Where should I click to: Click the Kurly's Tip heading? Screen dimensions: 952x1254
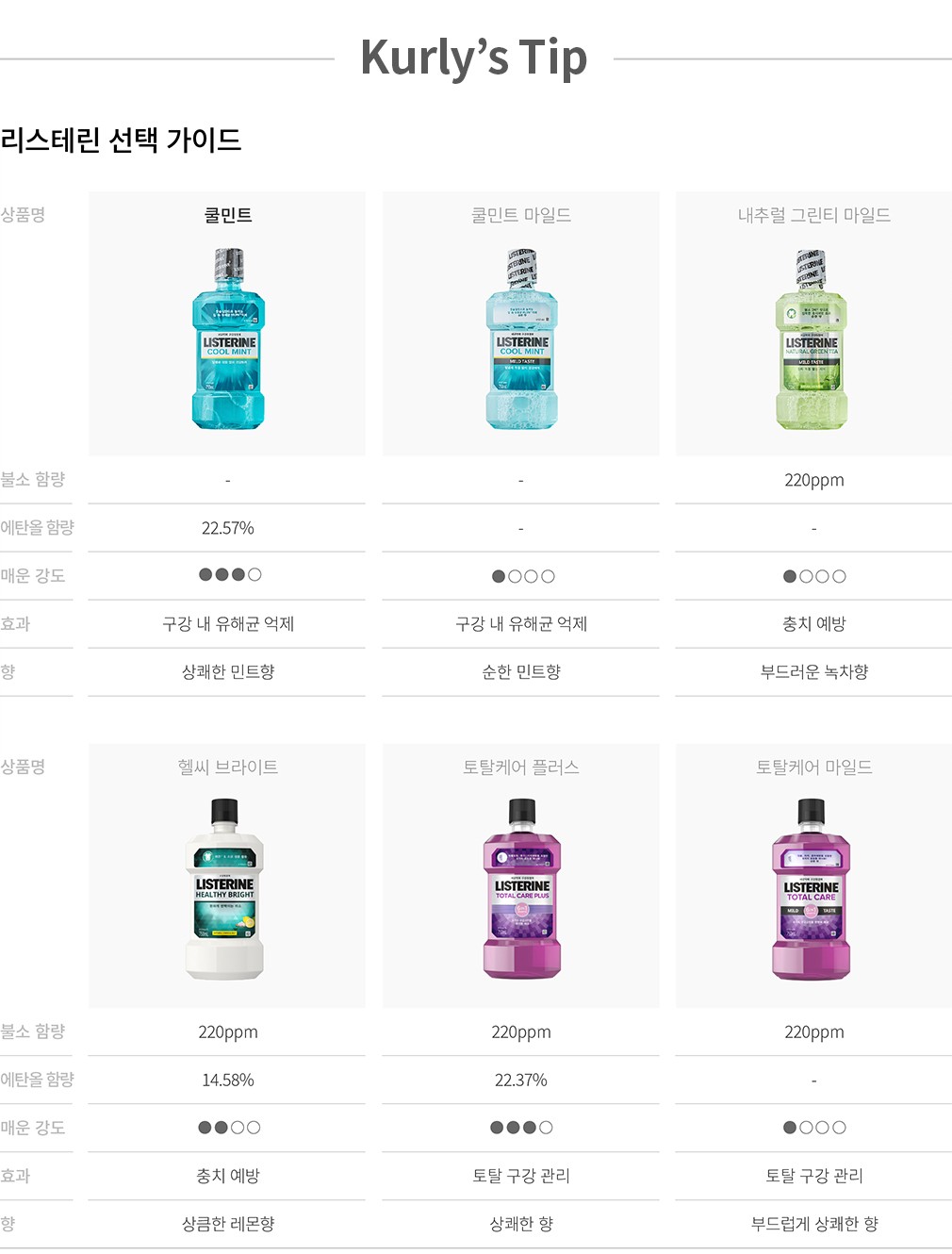click(474, 58)
